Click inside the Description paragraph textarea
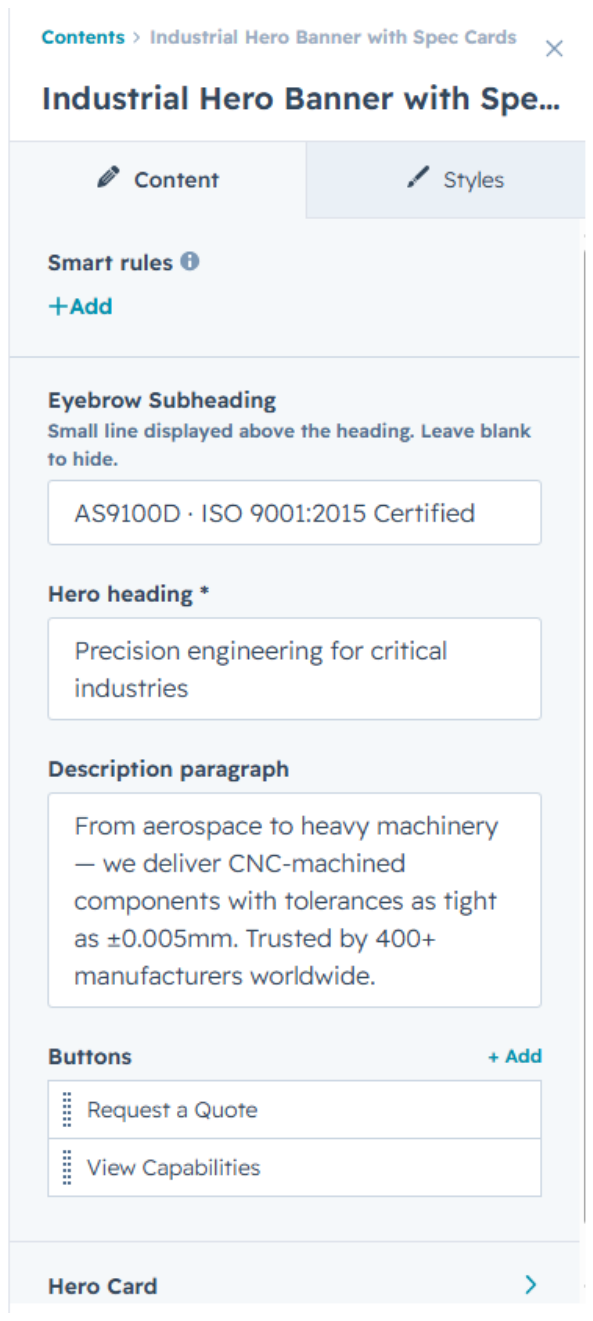The width and height of the screenshot is (593, 1321). [295, 900]
